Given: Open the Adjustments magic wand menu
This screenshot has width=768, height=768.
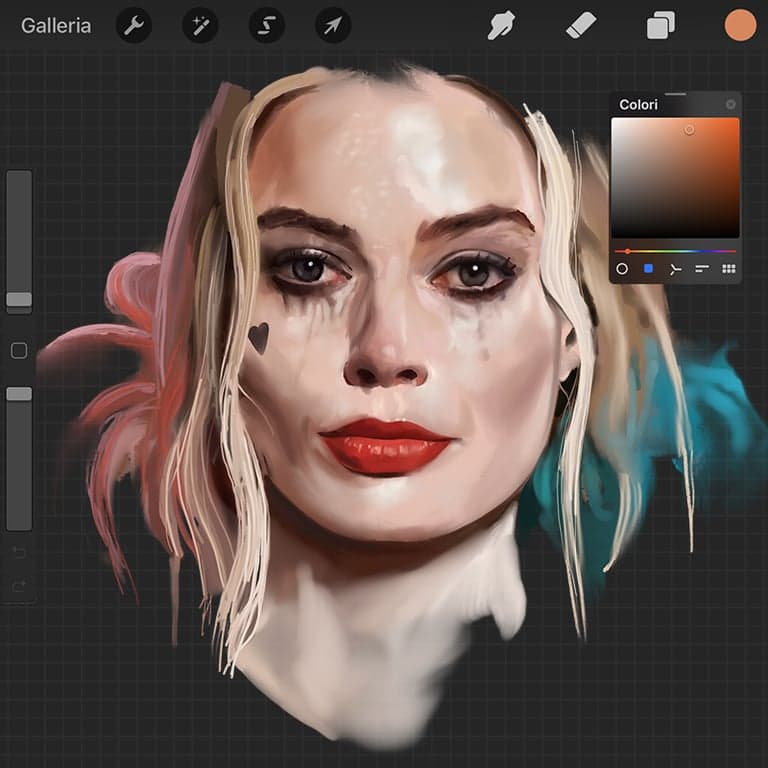Looking at the screenshot, I should click(200, 25).
